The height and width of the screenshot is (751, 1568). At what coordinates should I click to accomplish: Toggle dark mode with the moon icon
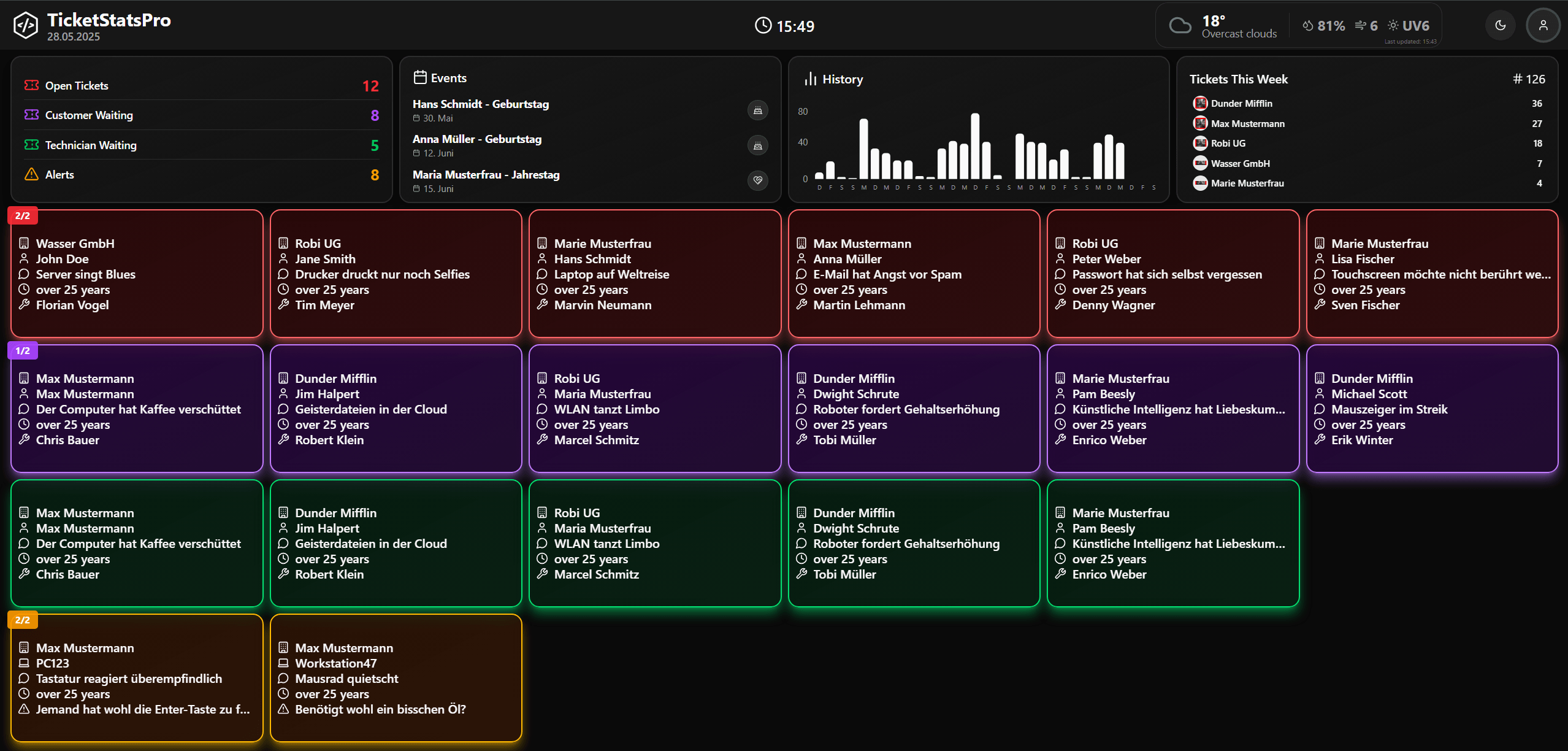click(1500, 25)
